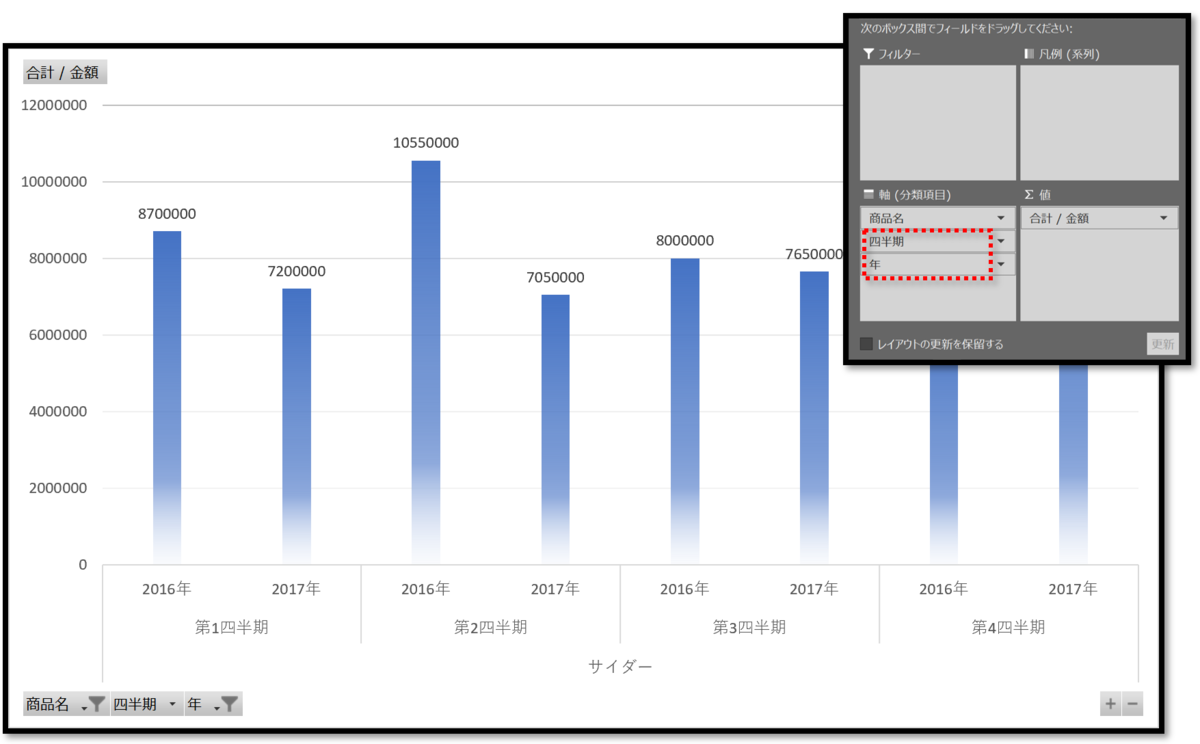The width and height of the screenshot is (1200, 744).
Task: Select the 8700000 data label
Action: pos(167,214)
